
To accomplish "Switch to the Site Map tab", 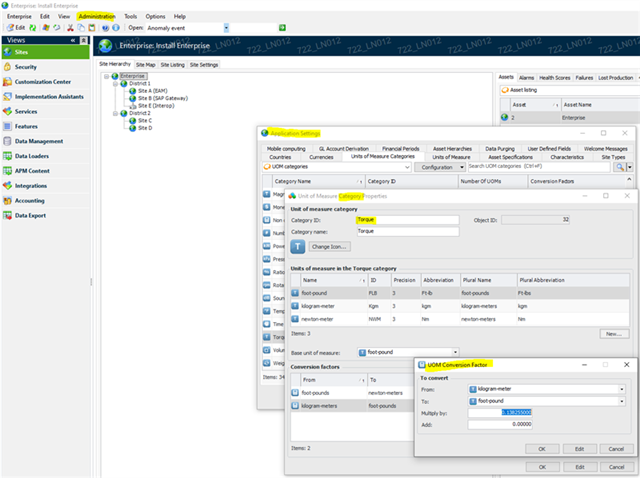I will point(146,64).
